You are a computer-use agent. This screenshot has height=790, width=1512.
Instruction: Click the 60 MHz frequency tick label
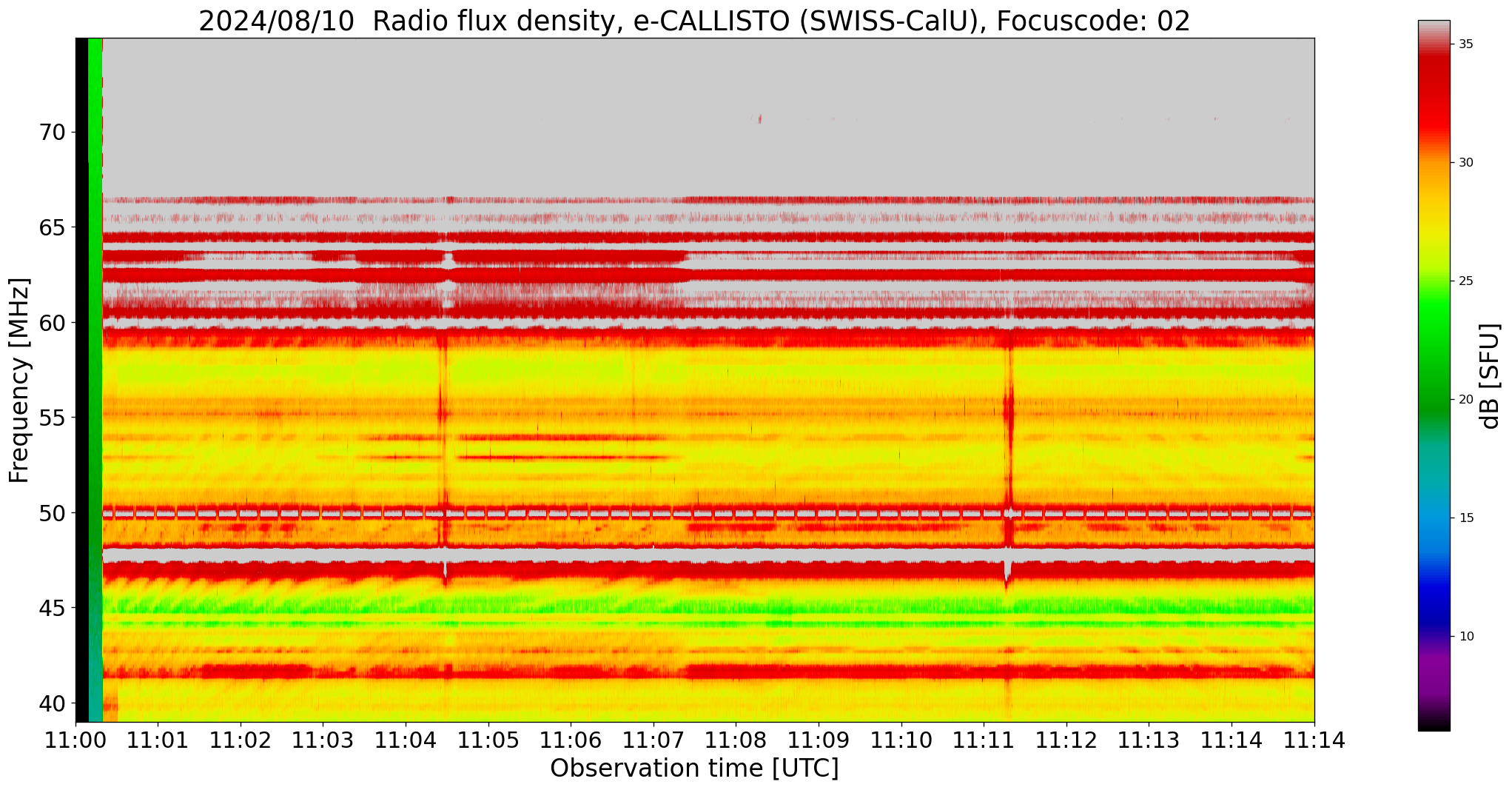coord(53,322)
